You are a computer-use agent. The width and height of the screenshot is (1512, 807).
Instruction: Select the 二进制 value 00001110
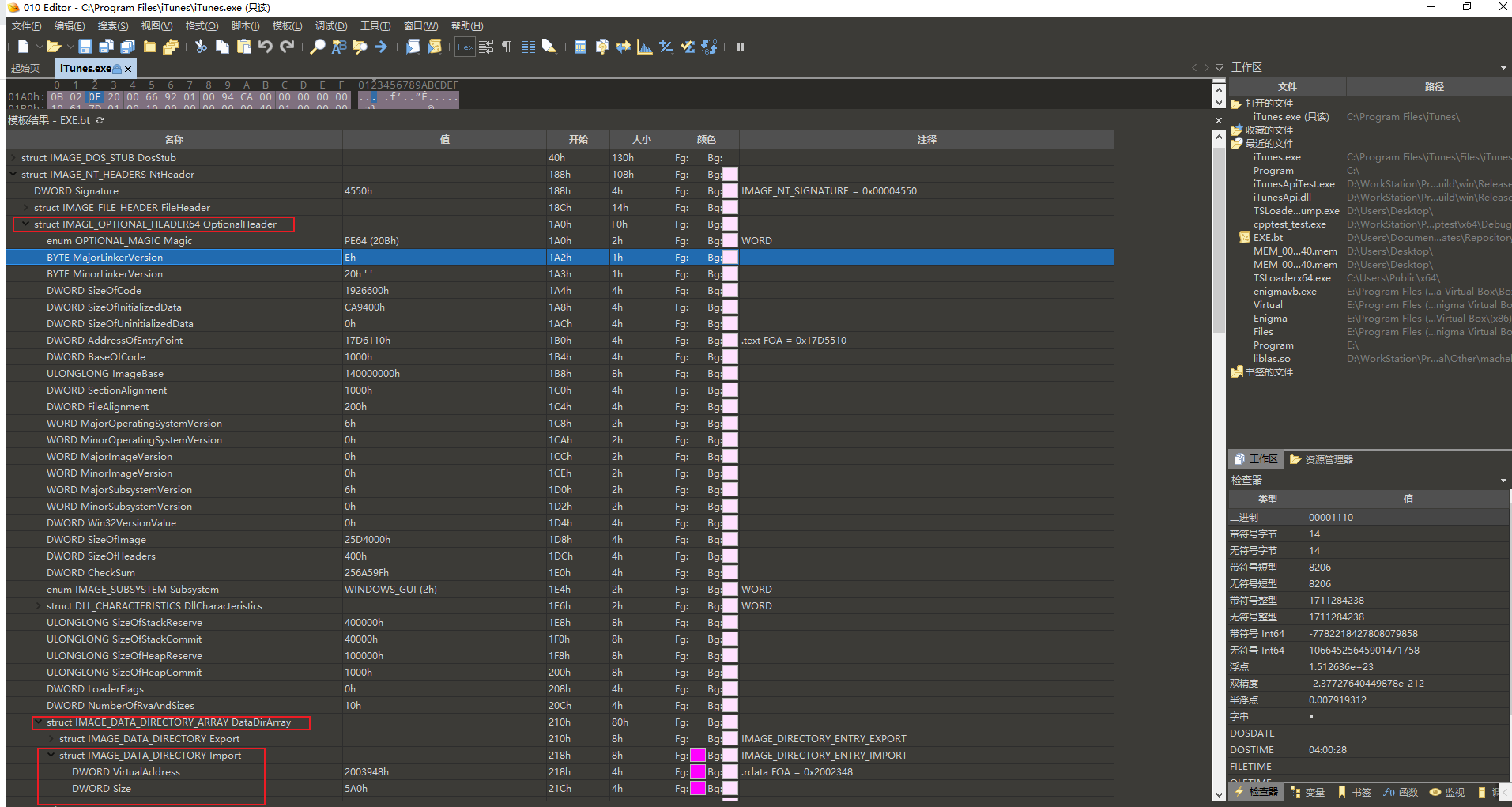tap(1331, 518)
